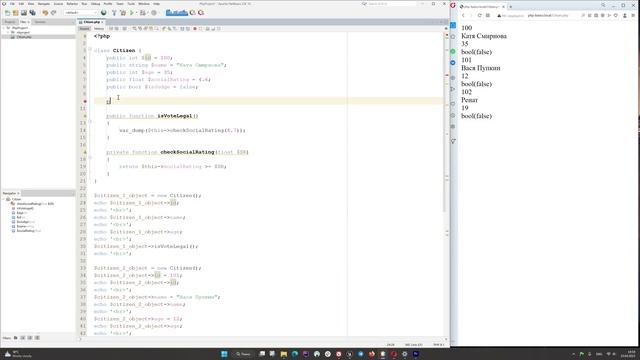Click the warning icon on line 12 gutter
The image size is (640, 360).
pos(85,116)
